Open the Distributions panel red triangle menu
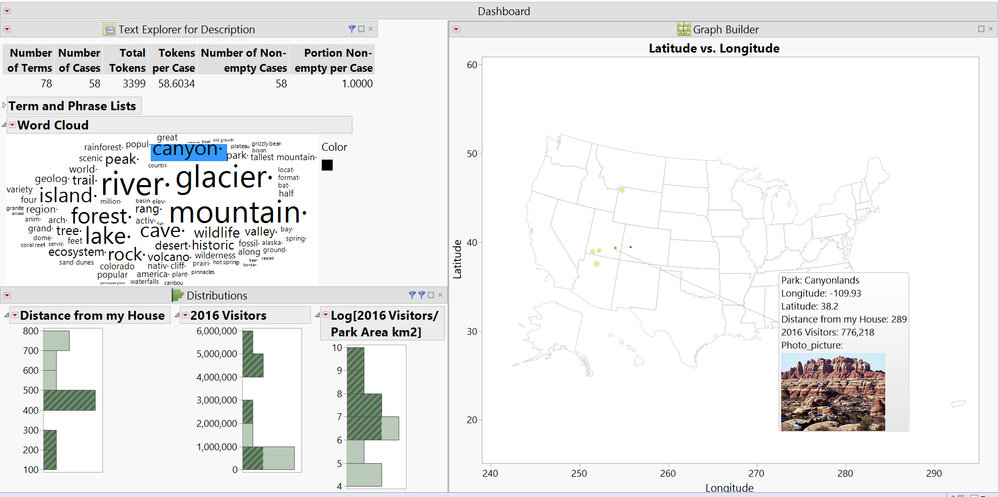Image resolution: width=998 pixels, height=497 pixels. point(7,295)
